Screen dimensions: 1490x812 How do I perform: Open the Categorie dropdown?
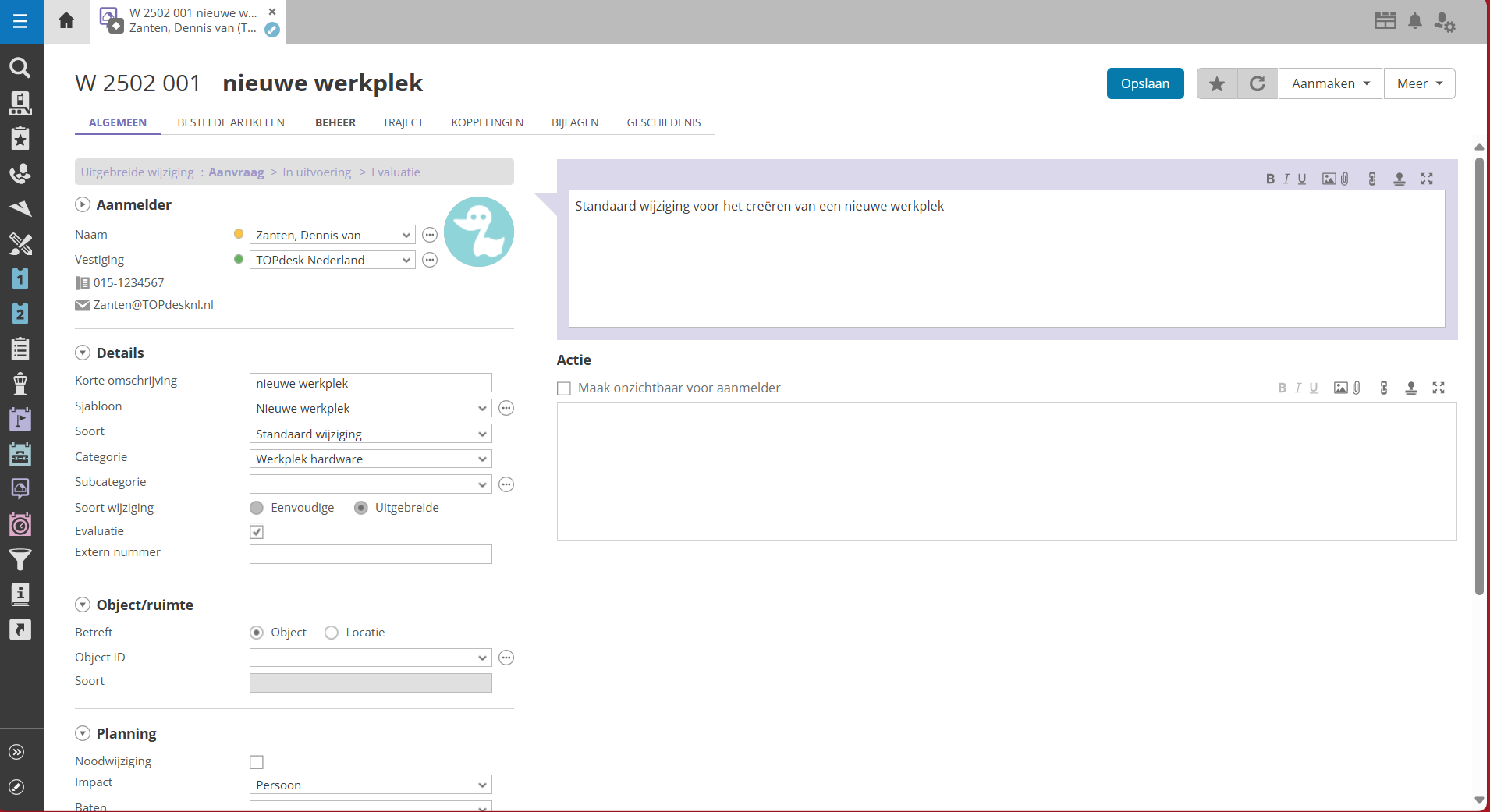(371, 459)
